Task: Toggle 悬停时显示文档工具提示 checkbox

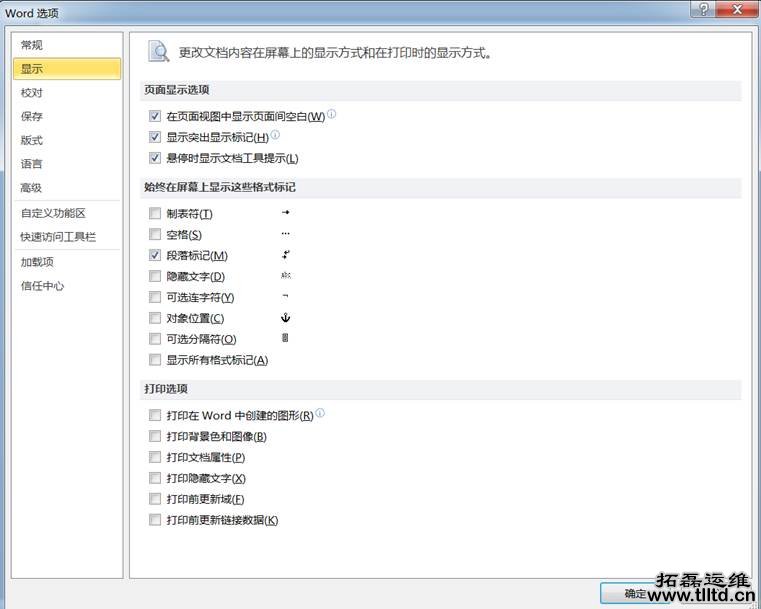Action: [155, 158]
